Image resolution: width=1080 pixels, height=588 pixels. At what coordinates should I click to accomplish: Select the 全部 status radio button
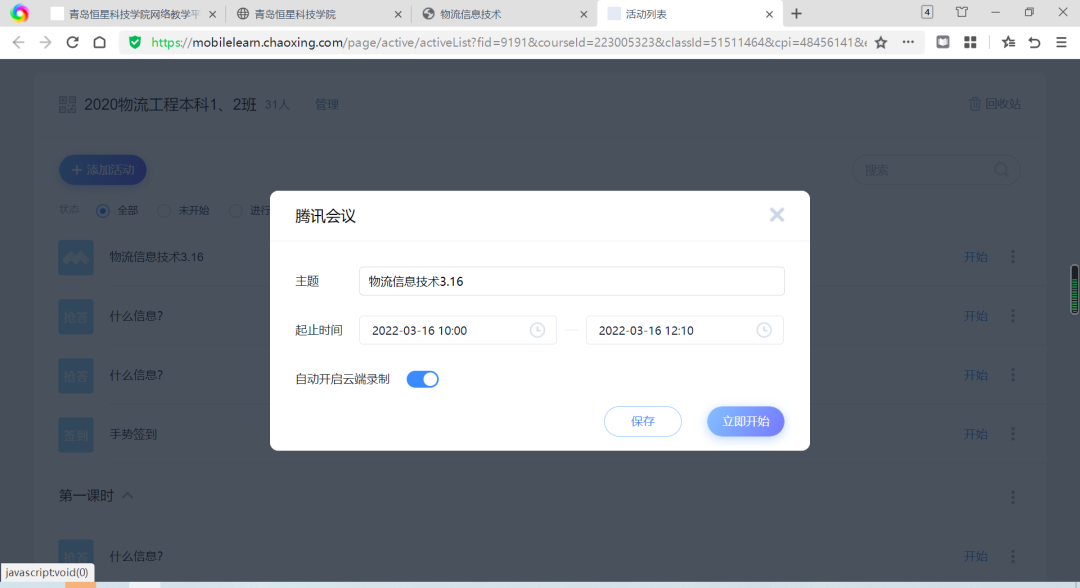coord(103,211)
